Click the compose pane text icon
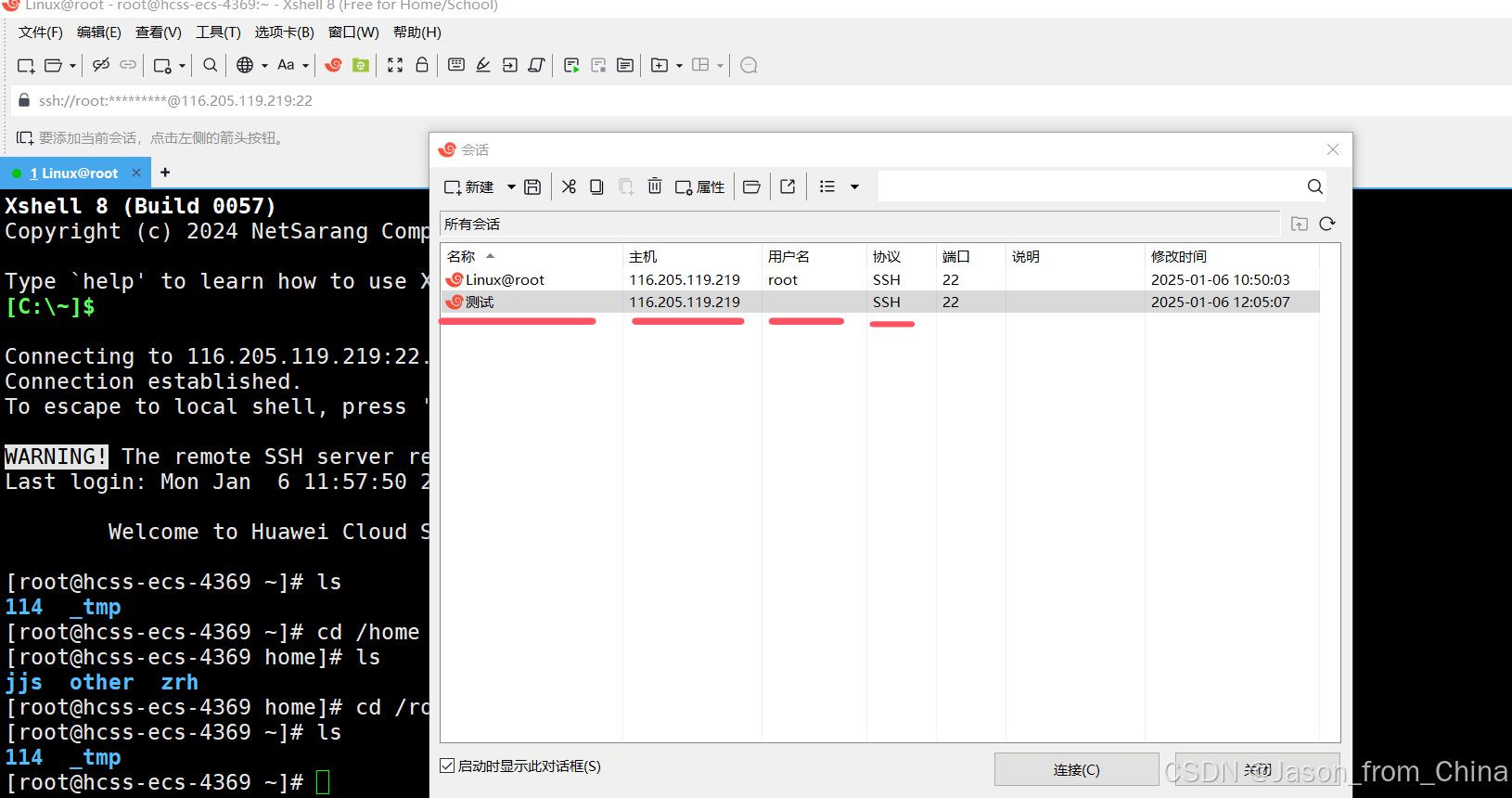This screenshot has width=1512, height=798. click(625, 65)
